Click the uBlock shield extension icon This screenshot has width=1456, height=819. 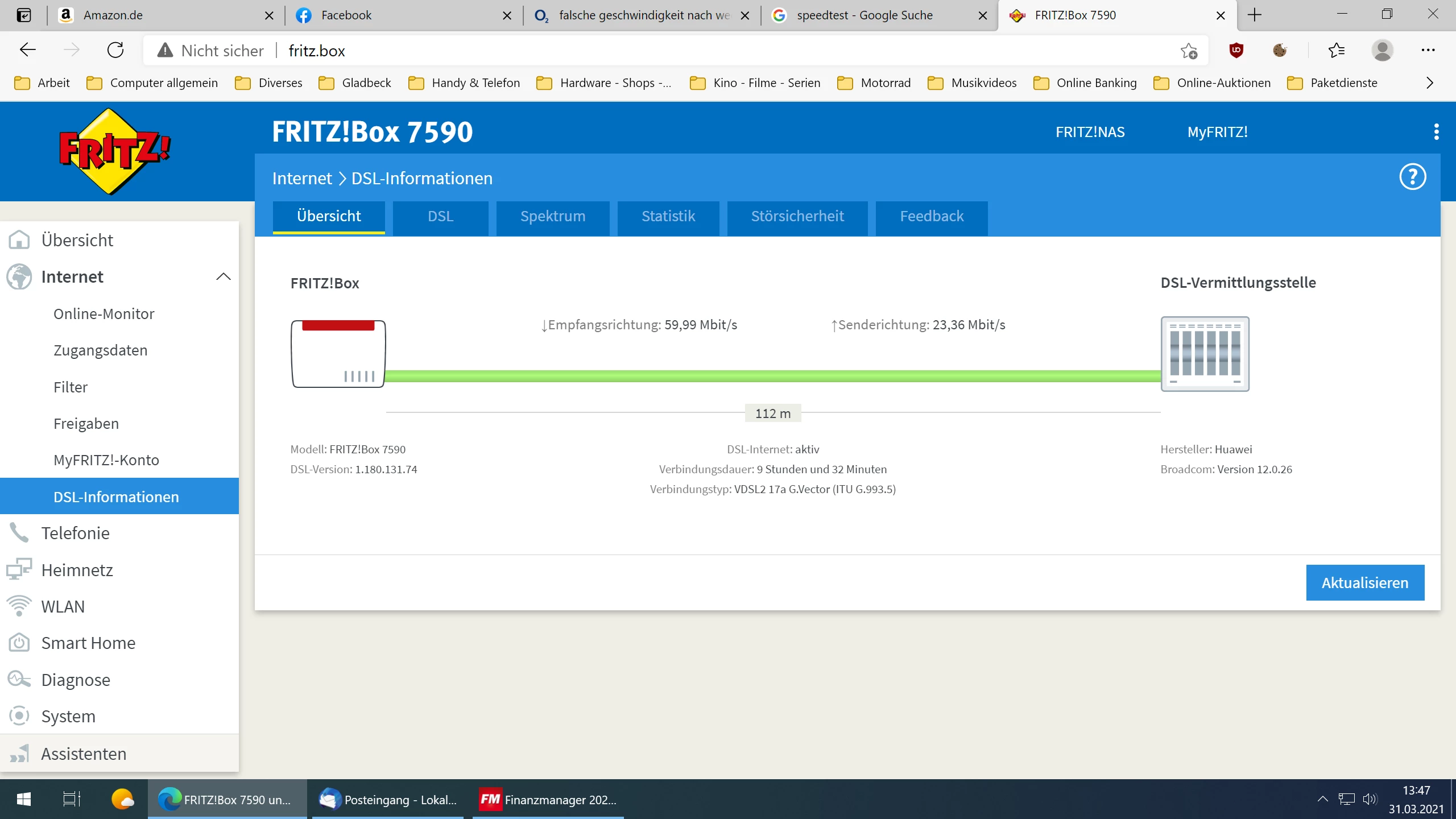pyautogui.click(x=1236, y=51)
